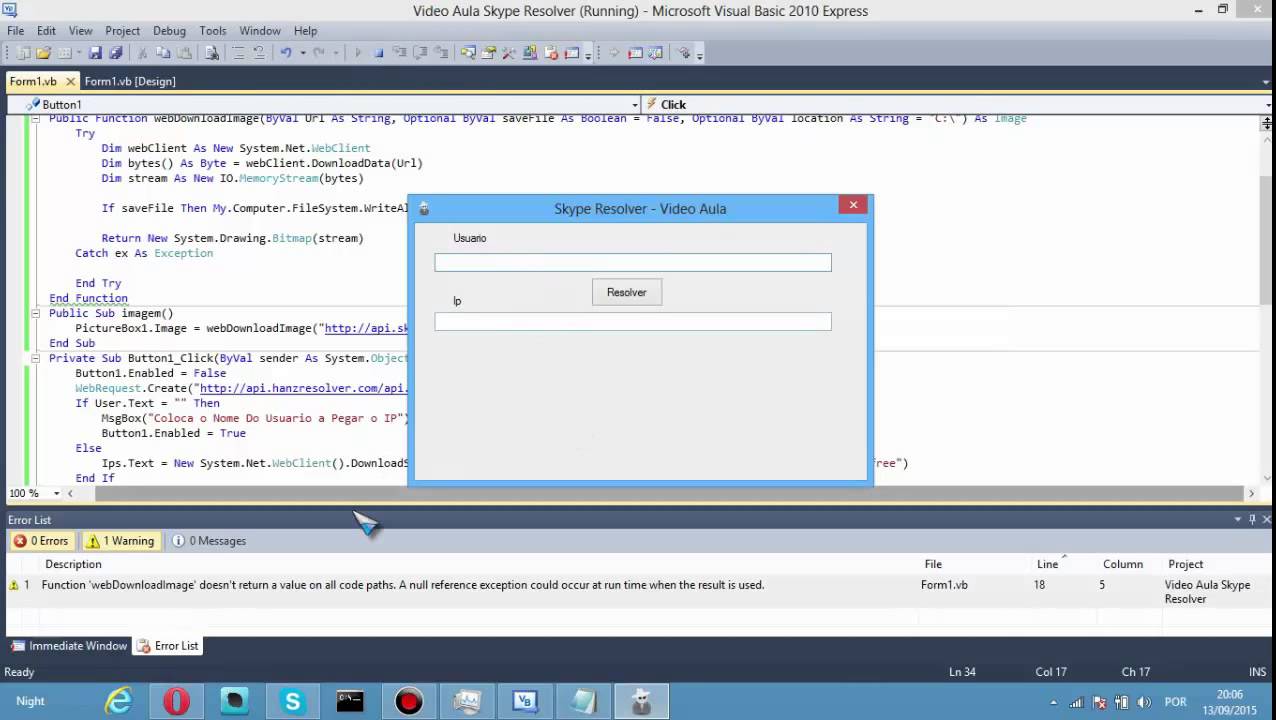Switch to Form1.vb [Design] tab
1276x720 pixels.
click(130, 81)
